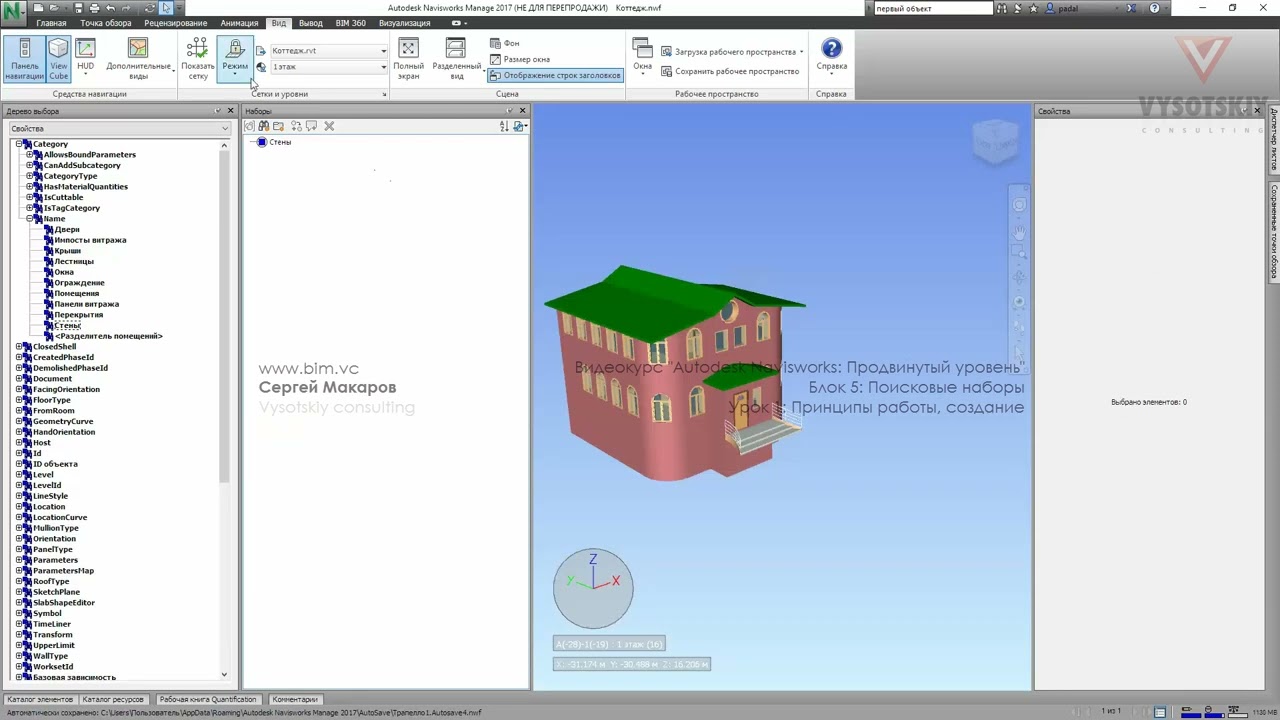Viewport: 1280px width, 720px height.
Task: Click the help question mark in title bar
Action: click(1154, 8)
